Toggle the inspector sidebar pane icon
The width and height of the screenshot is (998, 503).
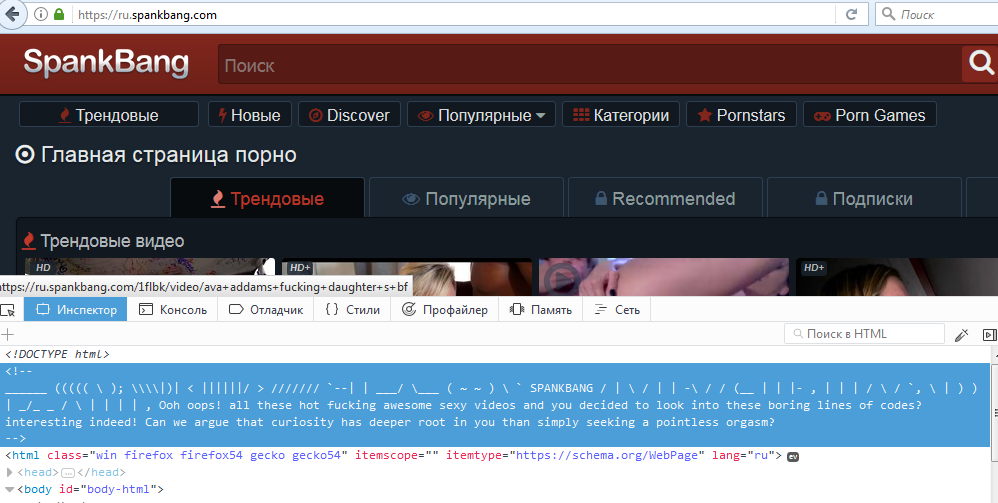pyautogui.click(x=989, y=334)
